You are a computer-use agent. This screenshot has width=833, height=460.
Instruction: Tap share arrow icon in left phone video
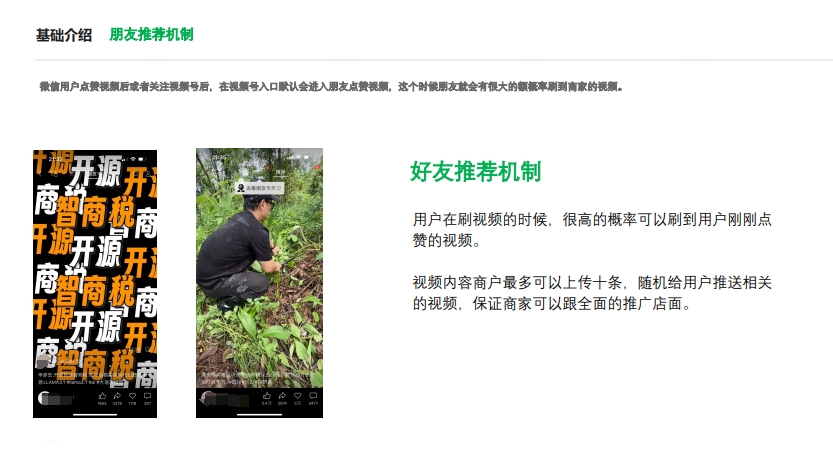click(117, 396)
